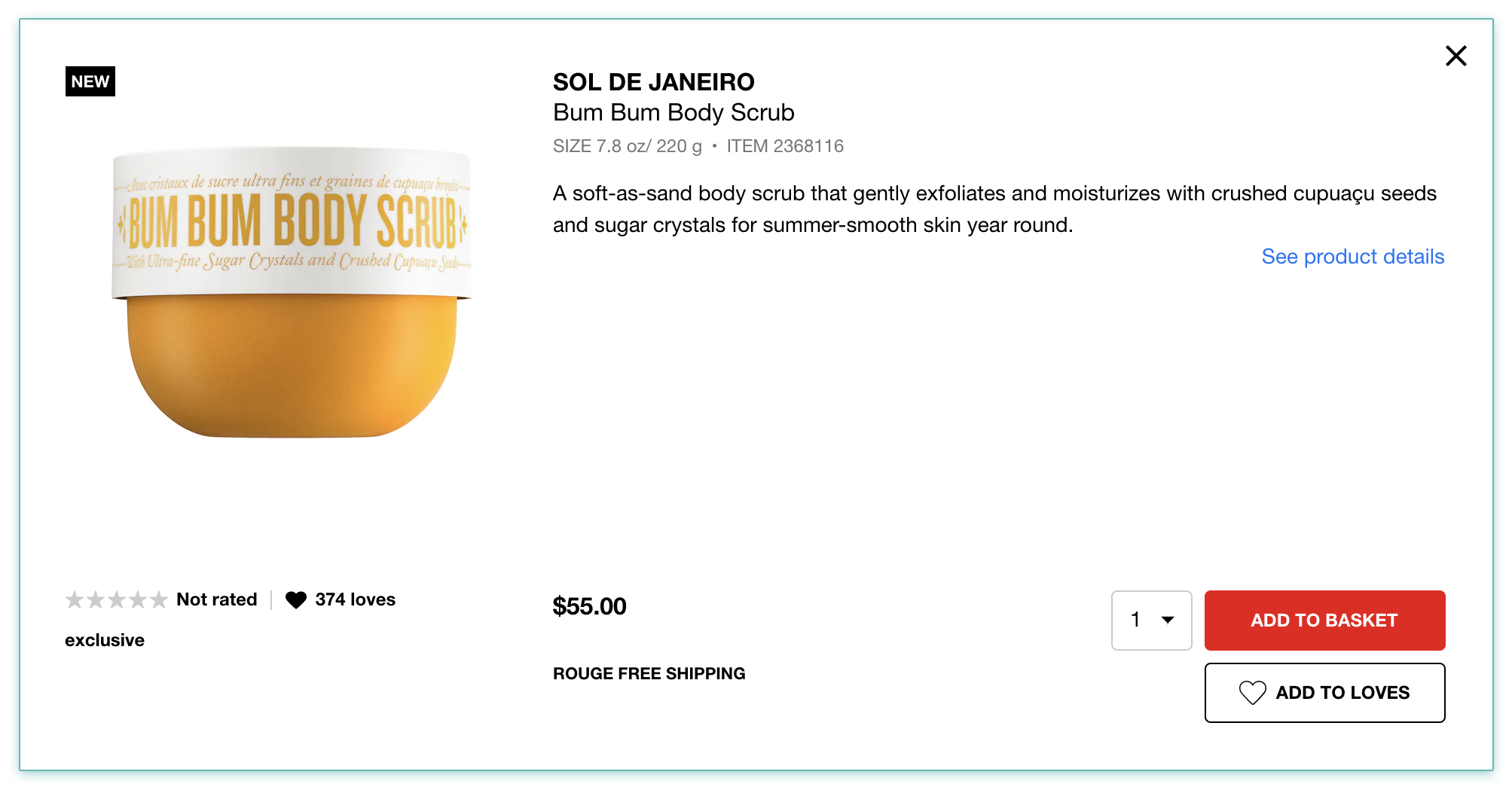
Task: Click the Not rated label
Action: [217, 599]
